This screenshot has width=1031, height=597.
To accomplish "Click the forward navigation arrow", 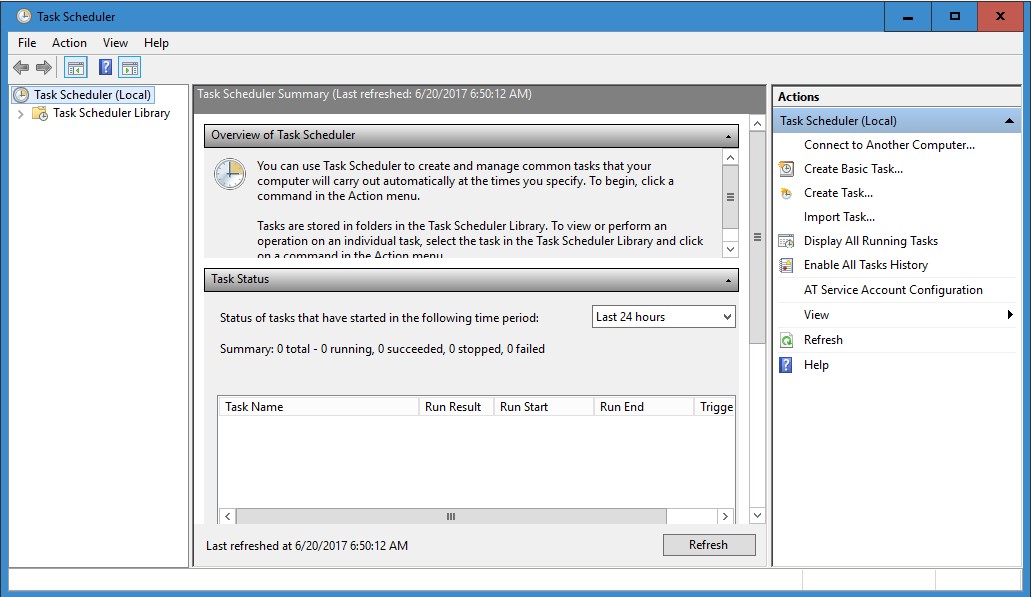I will [x=42, y=67].
